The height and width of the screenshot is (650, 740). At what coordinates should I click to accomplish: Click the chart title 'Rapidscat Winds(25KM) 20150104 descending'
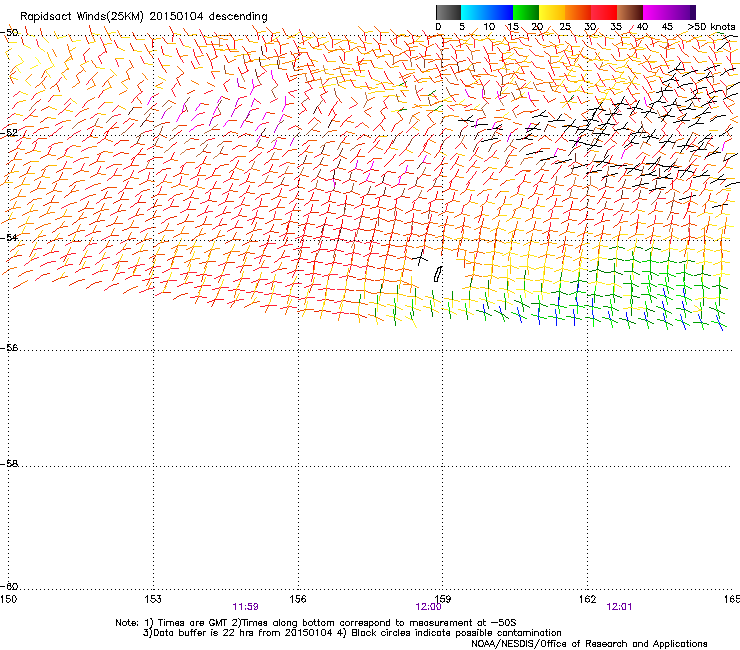pyautogui.click(x=143, y=17)
